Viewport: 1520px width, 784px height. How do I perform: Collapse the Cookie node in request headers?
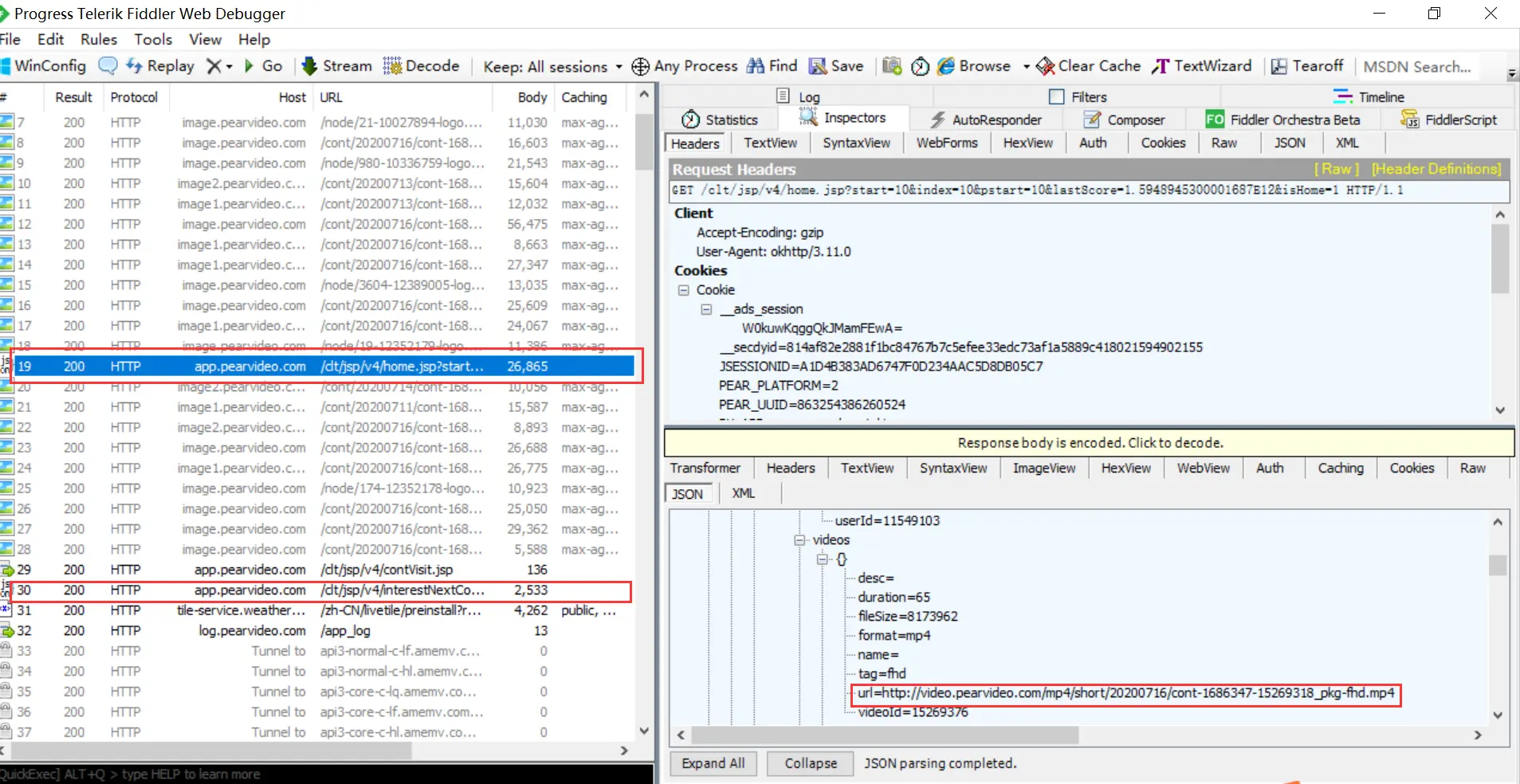coord(683,290)
